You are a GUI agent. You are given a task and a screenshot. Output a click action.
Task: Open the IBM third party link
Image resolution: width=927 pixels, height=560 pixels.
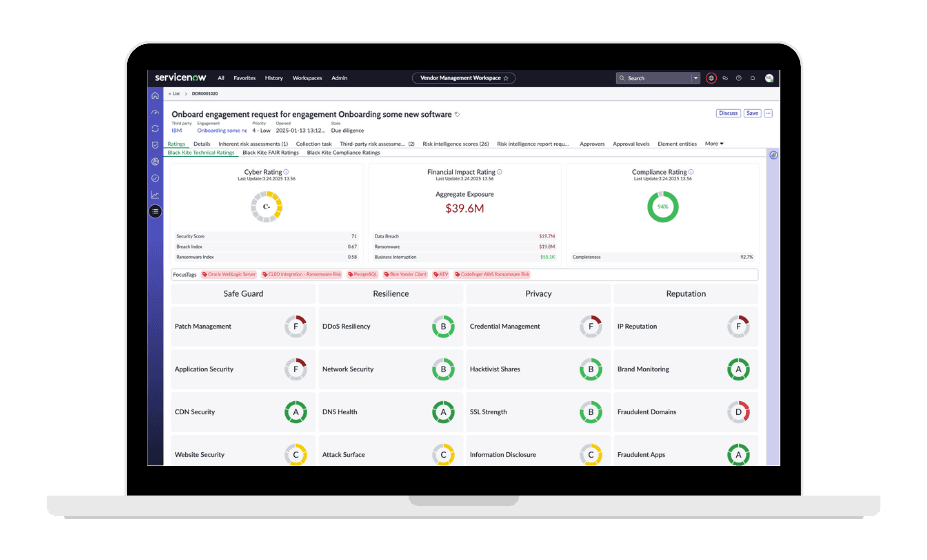pos(176,130)
